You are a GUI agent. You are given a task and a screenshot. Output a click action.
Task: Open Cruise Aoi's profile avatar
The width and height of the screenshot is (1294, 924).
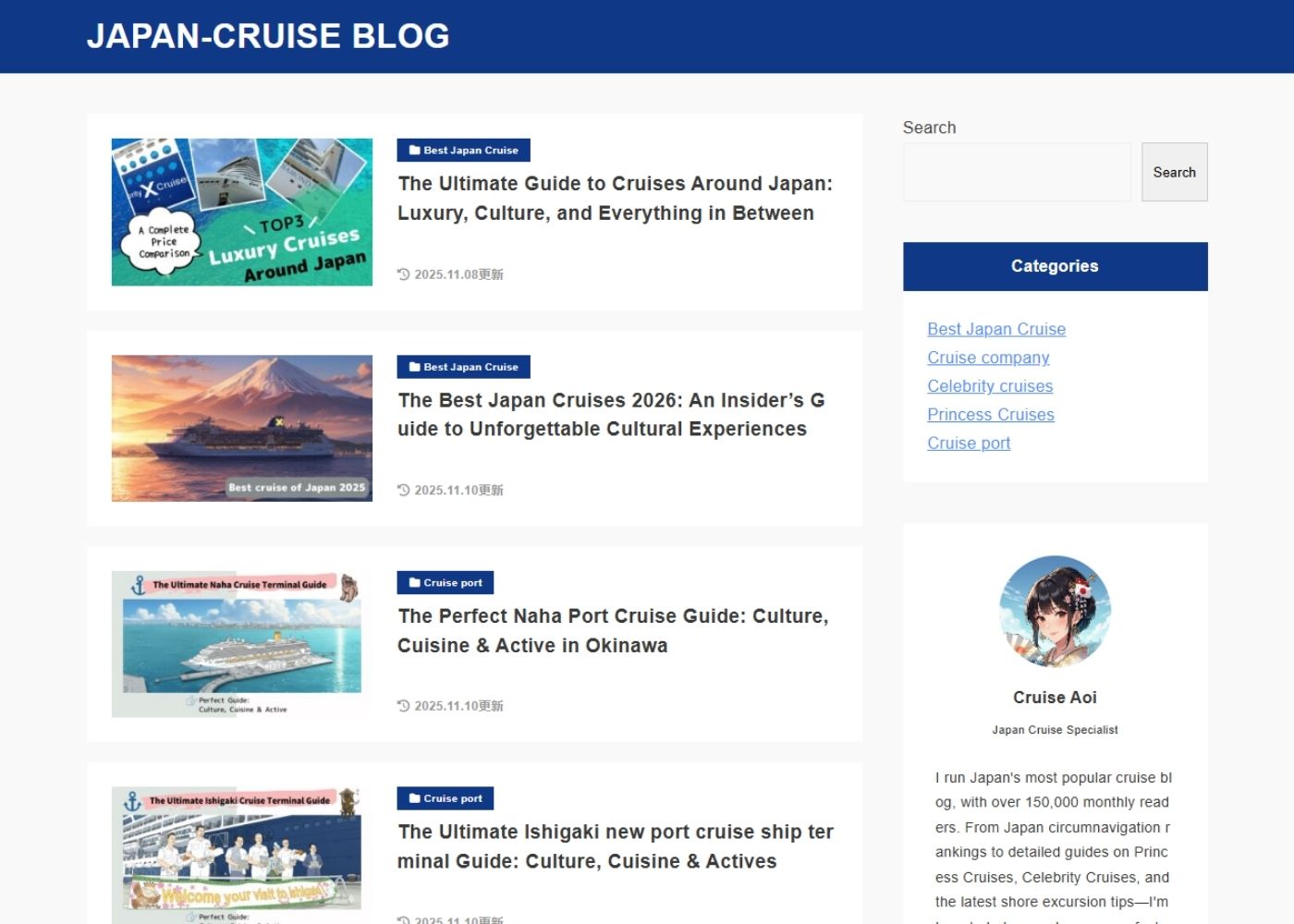pos(1055,610)
